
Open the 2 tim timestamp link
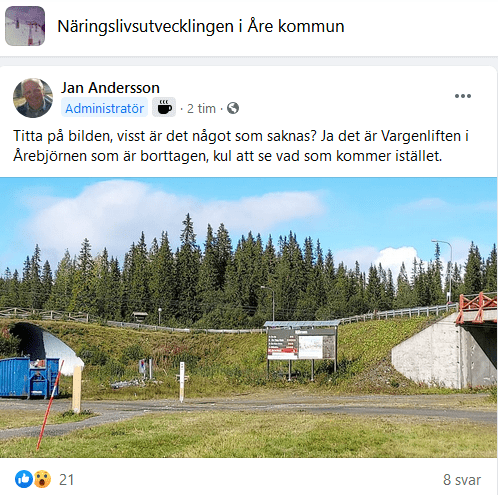click(201, 108)
